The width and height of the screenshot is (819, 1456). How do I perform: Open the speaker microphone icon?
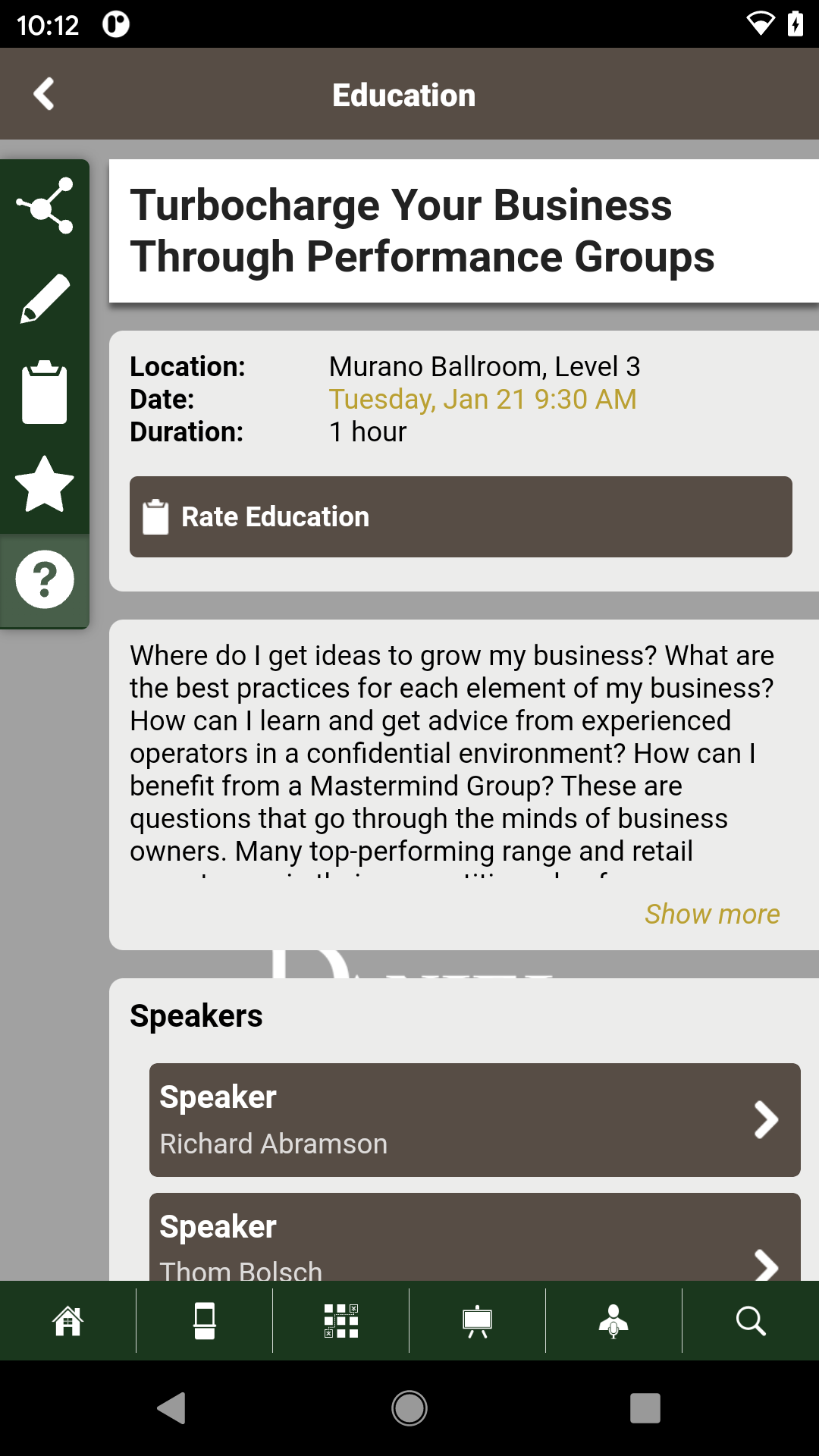(x=613, y=1321)
